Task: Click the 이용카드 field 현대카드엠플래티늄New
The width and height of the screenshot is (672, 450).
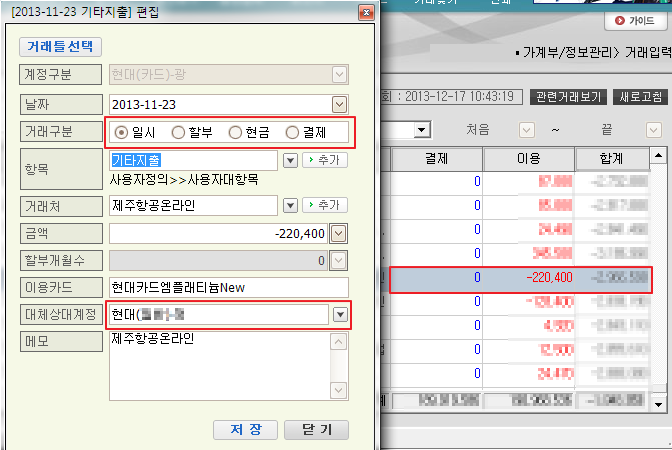Action: pos(229,288)
